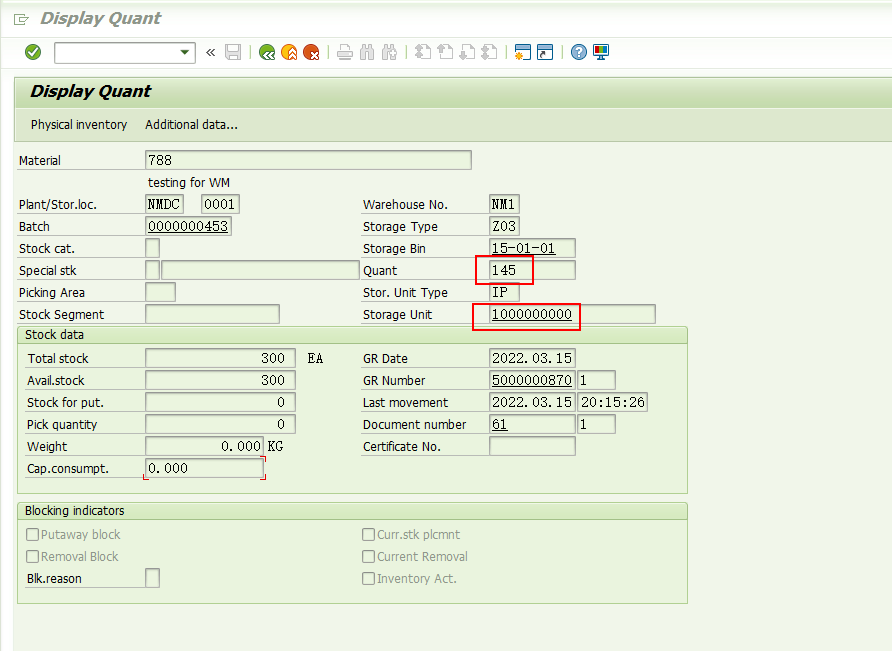The width and height of the screenshot is (892, 651).
Task: Click the Stock Segment field
Action: point(212,314)
